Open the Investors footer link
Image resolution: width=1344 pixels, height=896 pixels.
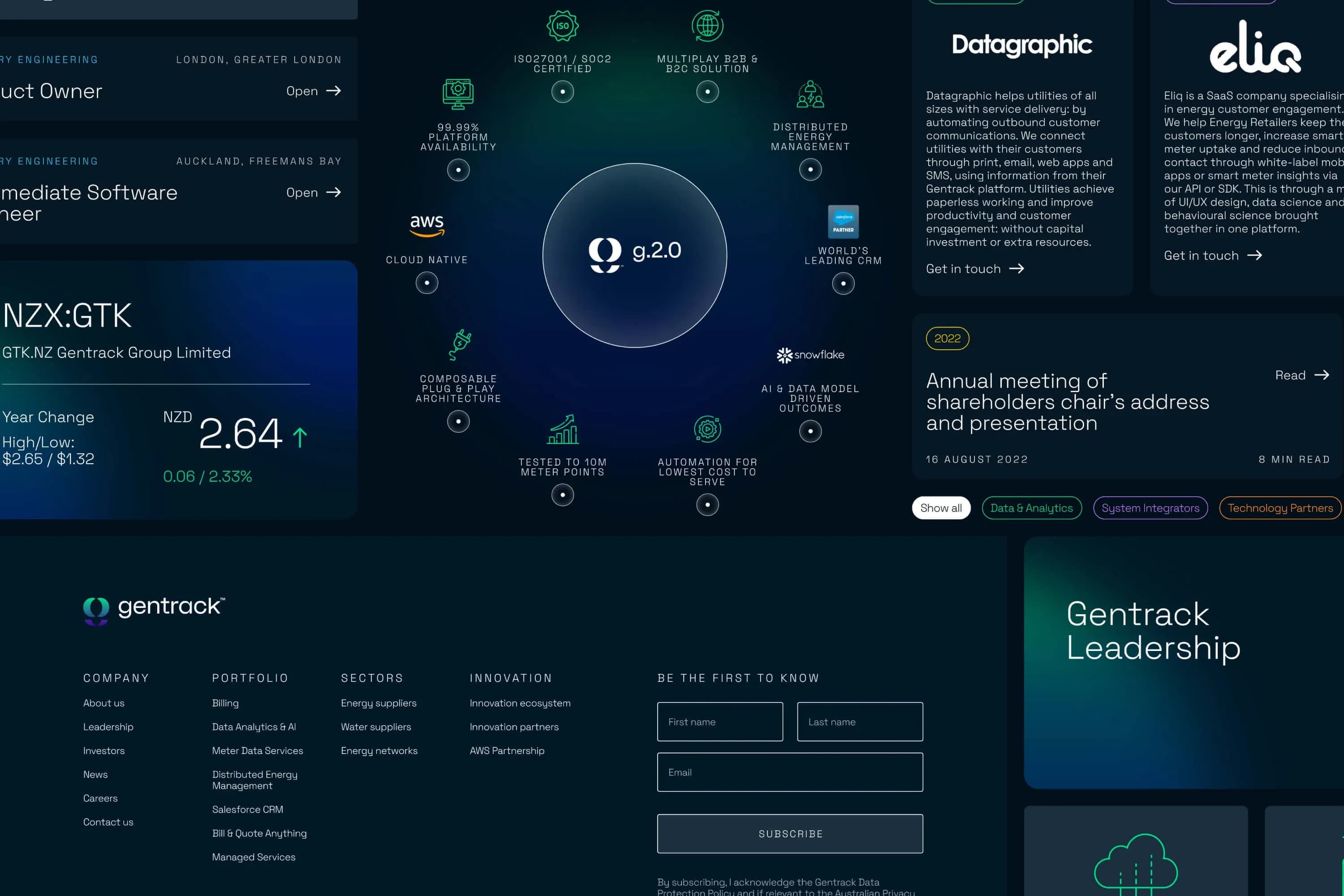click(x=103, y=750)
